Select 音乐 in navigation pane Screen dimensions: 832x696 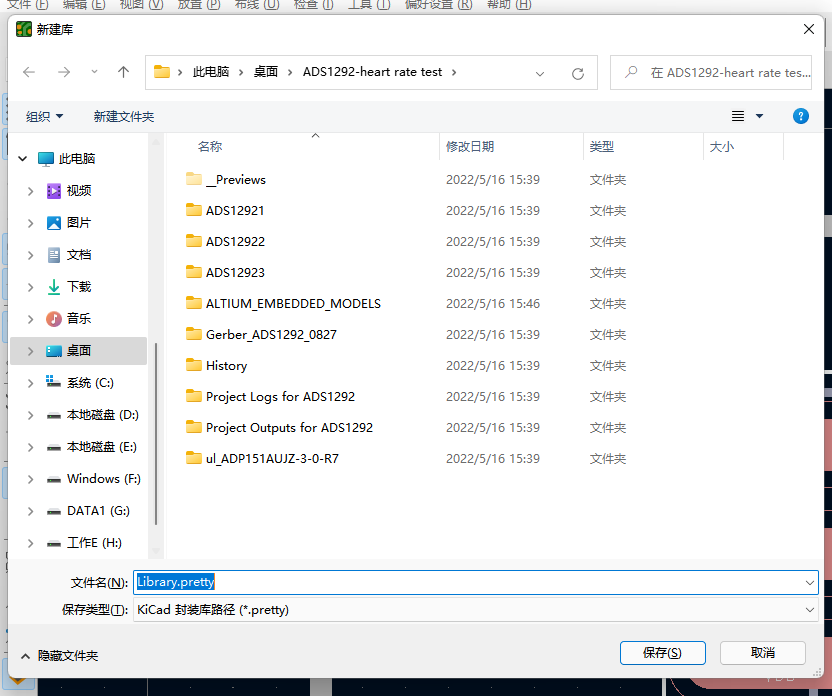point(79,319)
